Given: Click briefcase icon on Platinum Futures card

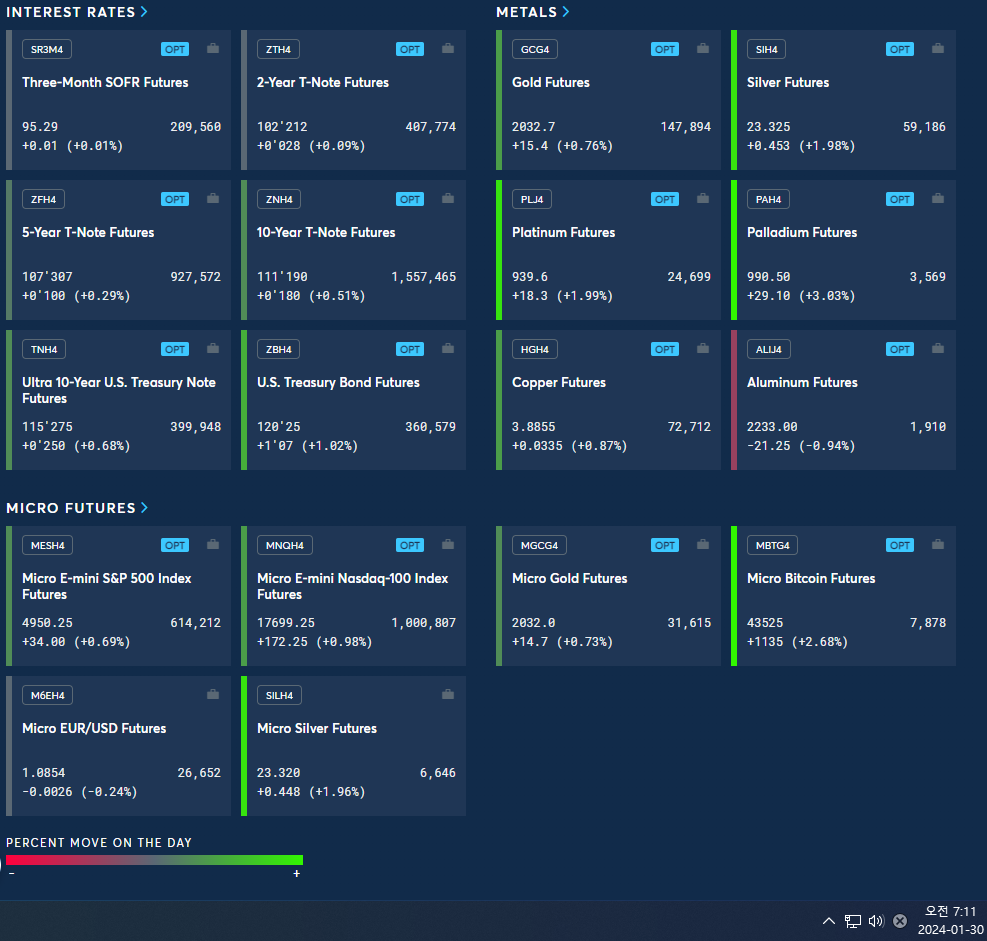Looking at the screenshot, I should tap(702, 198).
